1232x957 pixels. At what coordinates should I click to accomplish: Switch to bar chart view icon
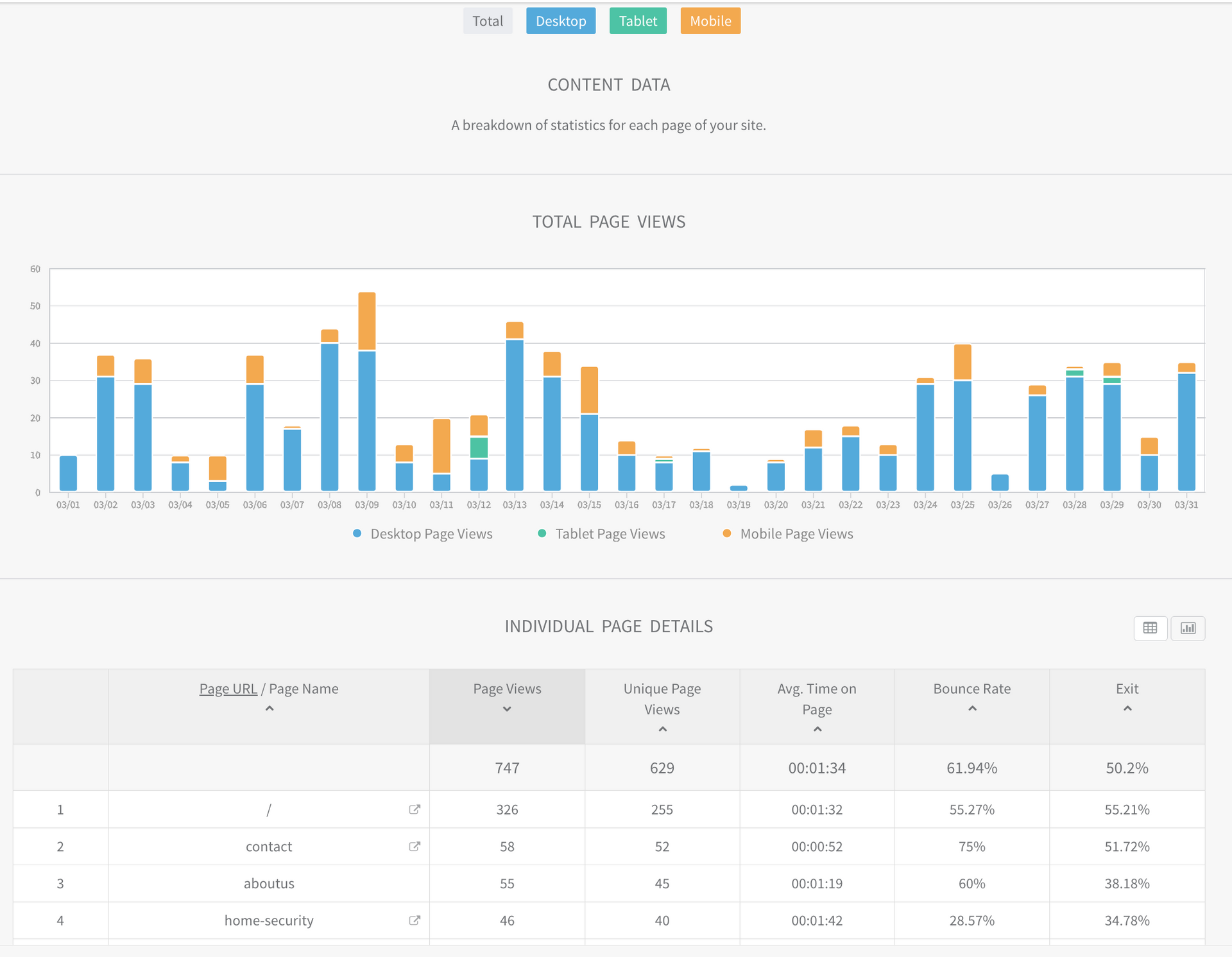click(1188, 628)
